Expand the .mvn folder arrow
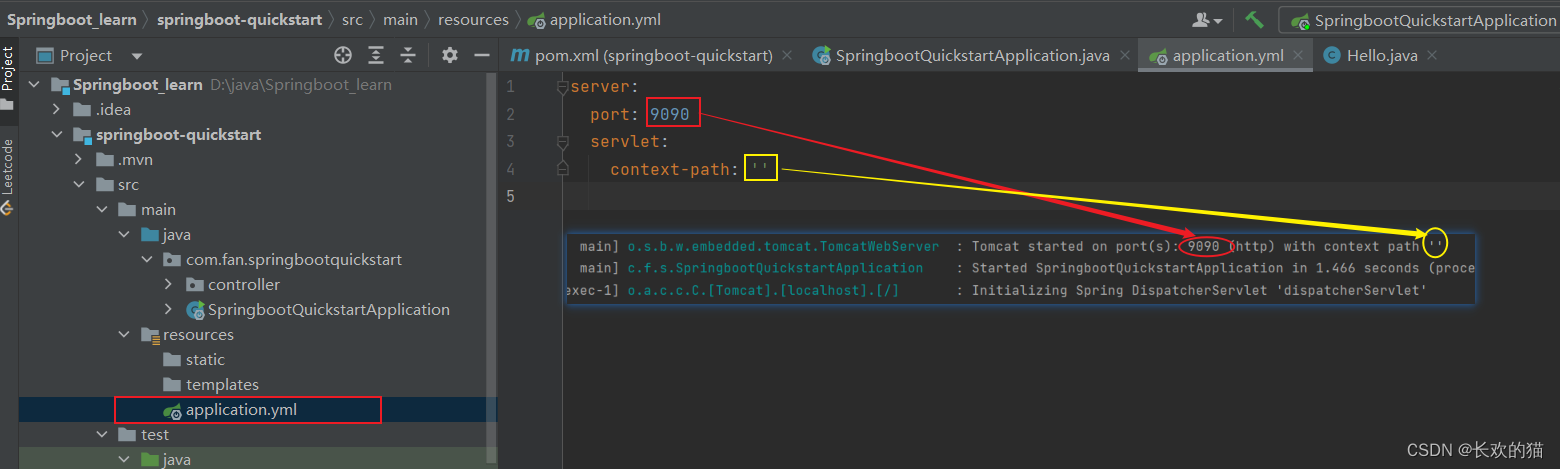 [80, 160]
